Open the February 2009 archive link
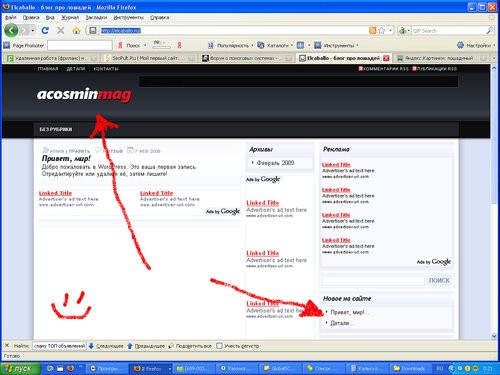 tap(275, 163)
